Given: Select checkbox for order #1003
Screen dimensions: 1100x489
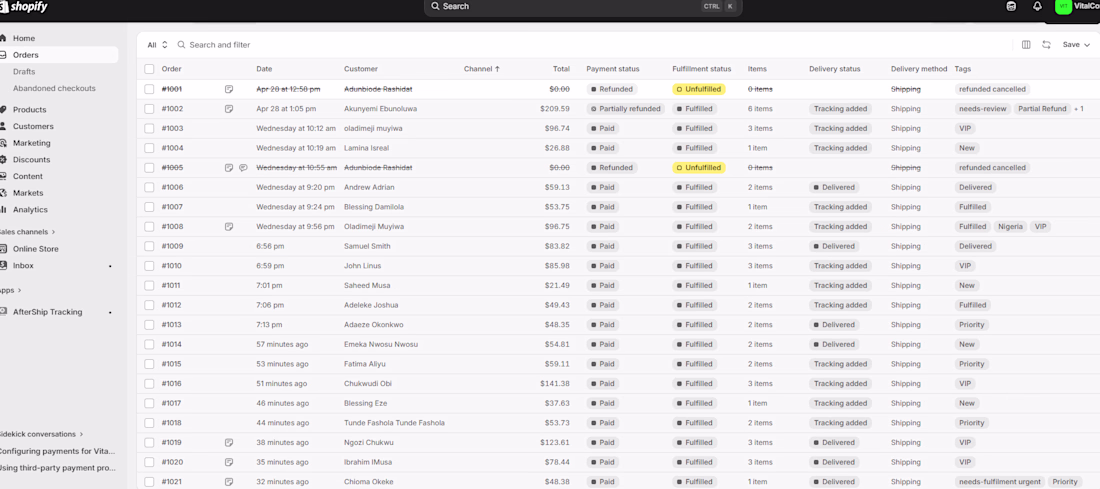Looking at the screenshot, I should (x=149, y=128).
